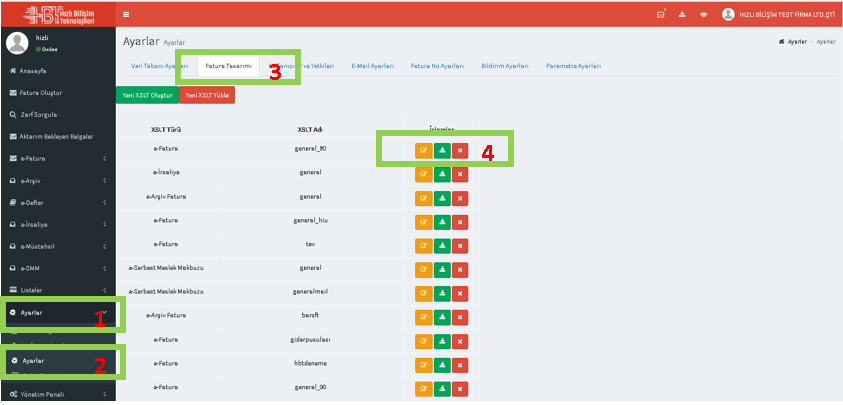Toggle the hamburger sidebar menu icon
Image resolution: width=843 pixels, height=405 pixels.
126,14
